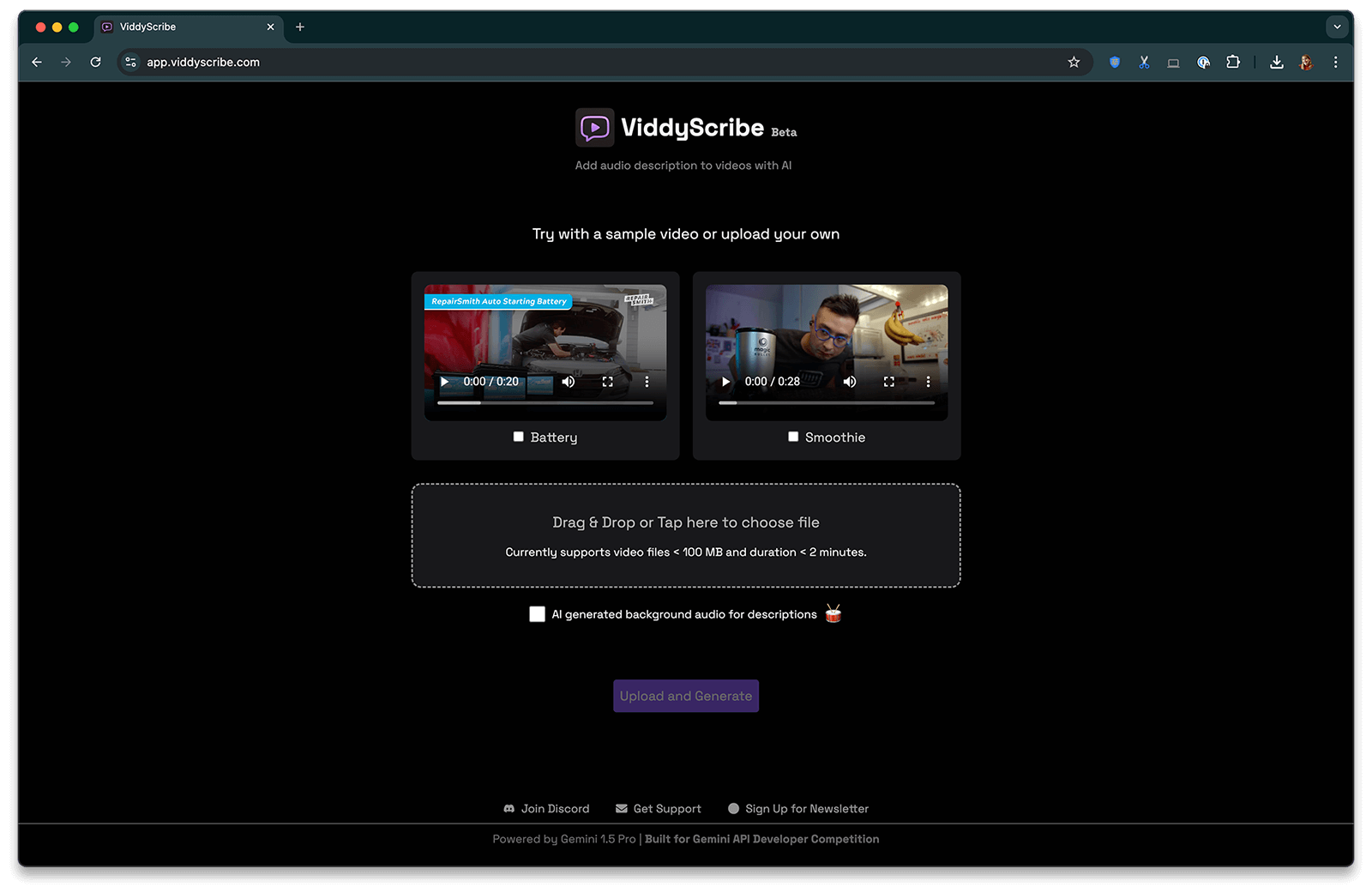Enter fullscreen on the Smoothie video
This screenshot has width=1372, height=893.
pos(889,381)
